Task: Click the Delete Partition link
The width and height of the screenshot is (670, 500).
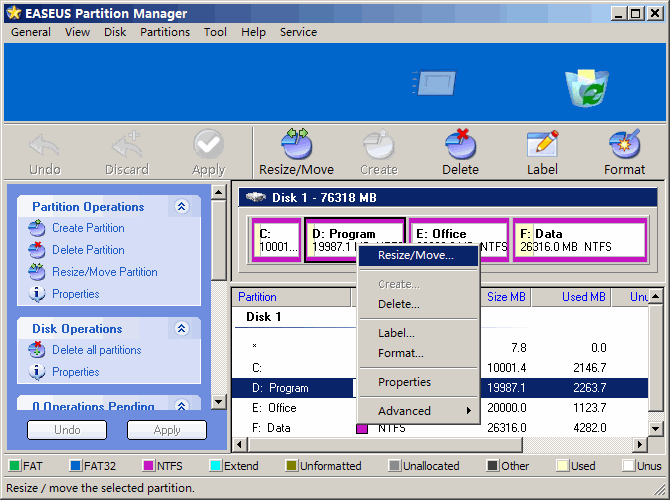Action: coord(88,250)
